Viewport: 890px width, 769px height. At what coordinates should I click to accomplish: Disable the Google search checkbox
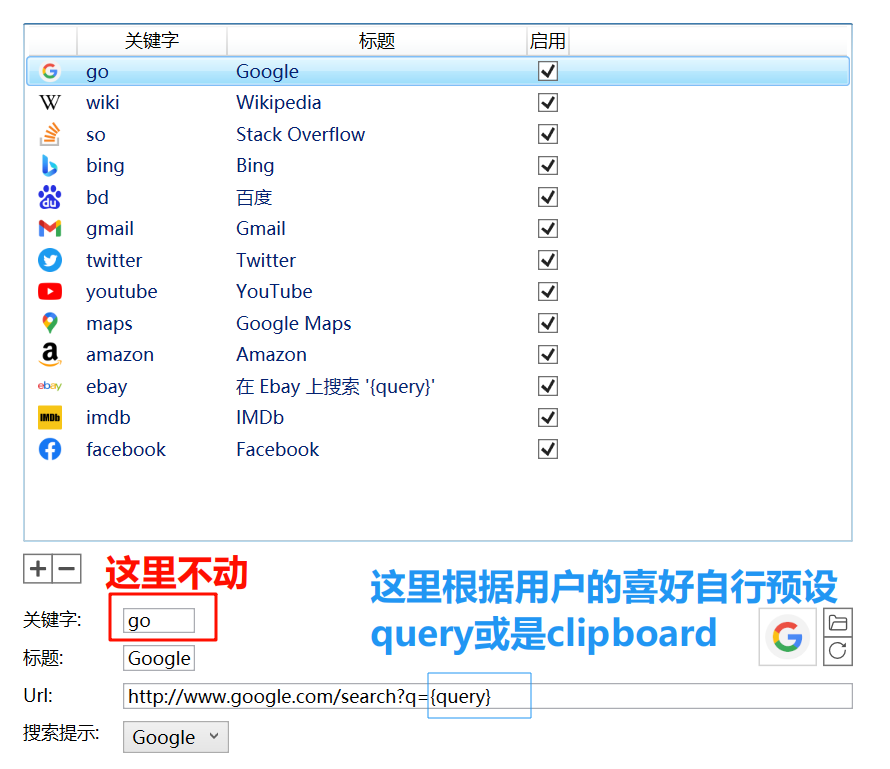(548, 72)
